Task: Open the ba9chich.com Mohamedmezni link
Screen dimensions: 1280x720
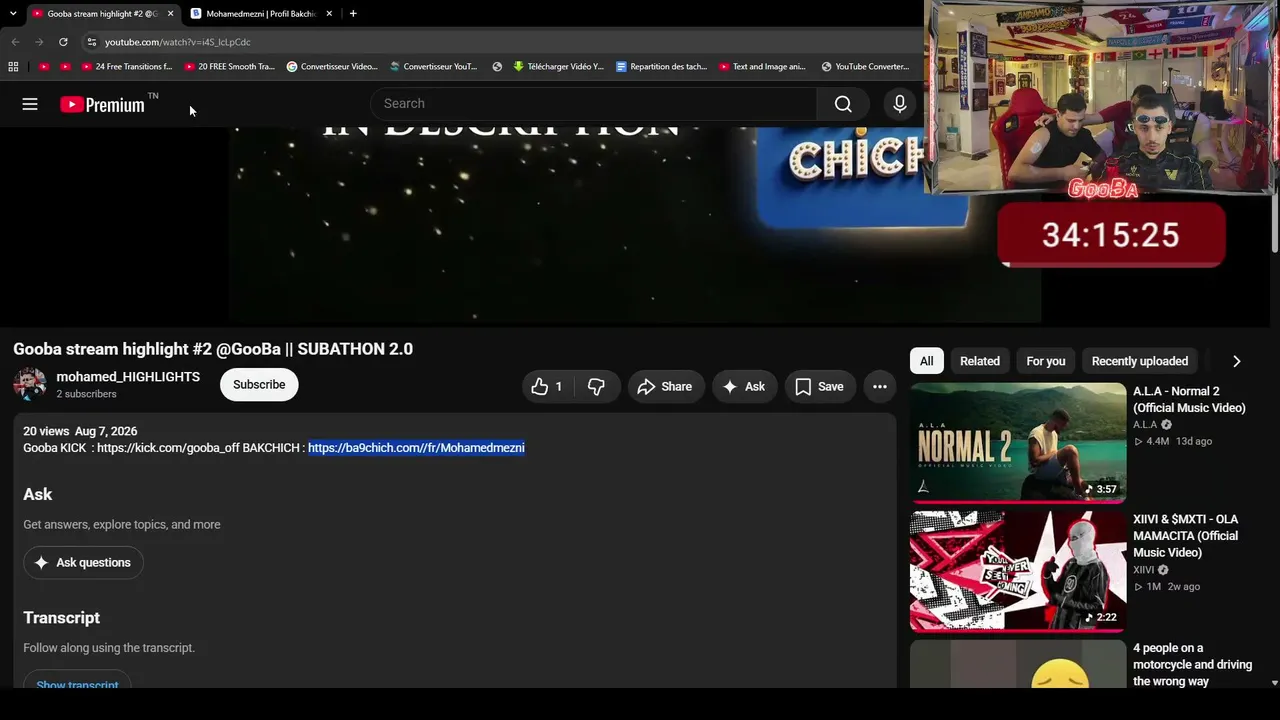Action: pos(416,448)
